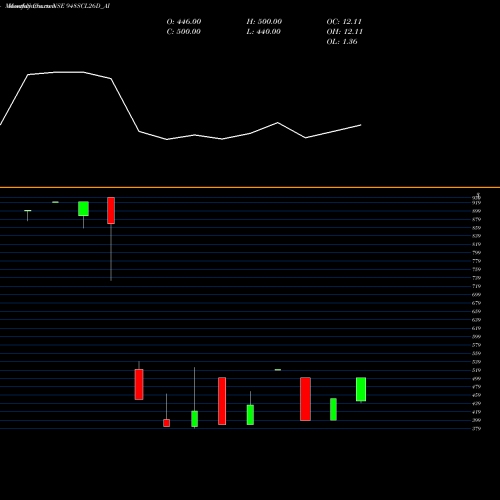The width and height of the screenshot is (500, 500).
Task: Click the red candle with the longest lower wick
Action: (x=111, y=210)
